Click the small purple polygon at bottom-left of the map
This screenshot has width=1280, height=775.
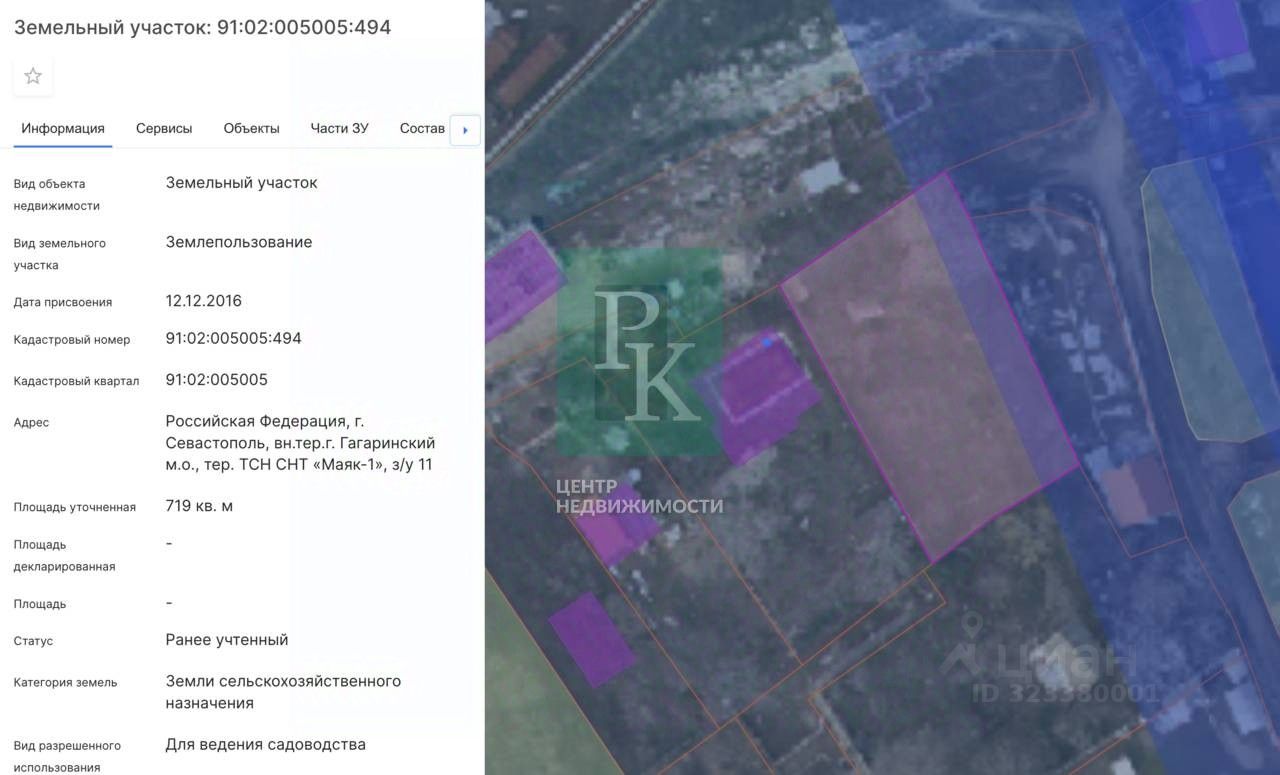(x=591, y=639)
